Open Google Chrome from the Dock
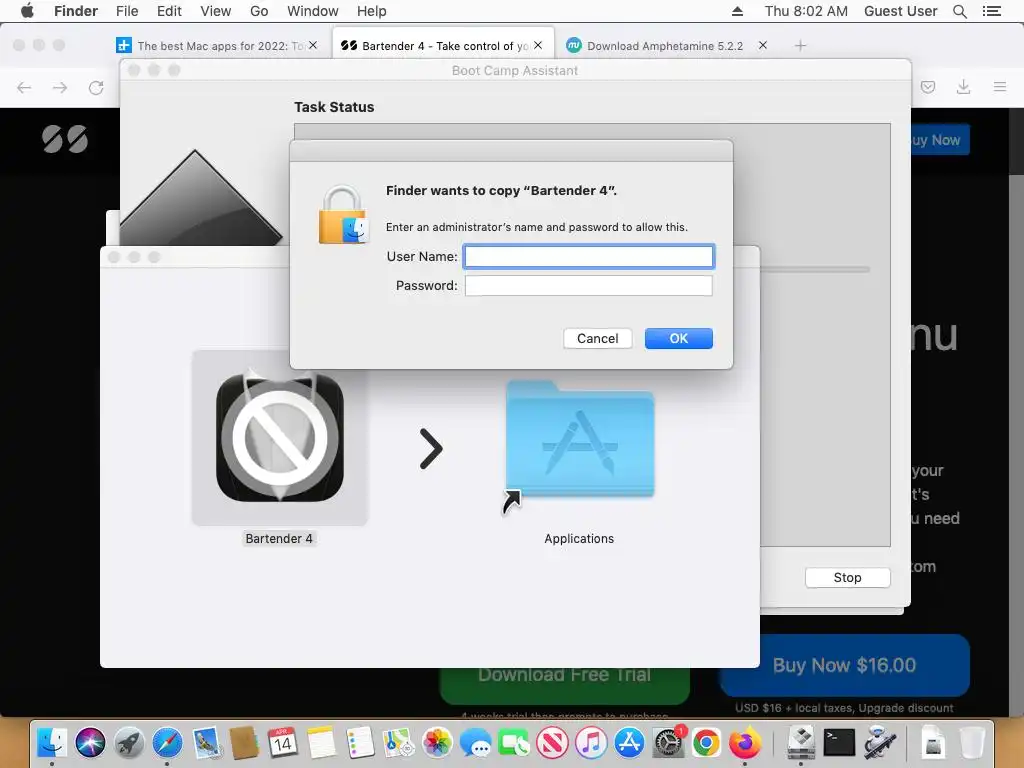This screenshot has height=768, width=1024. 707,743
